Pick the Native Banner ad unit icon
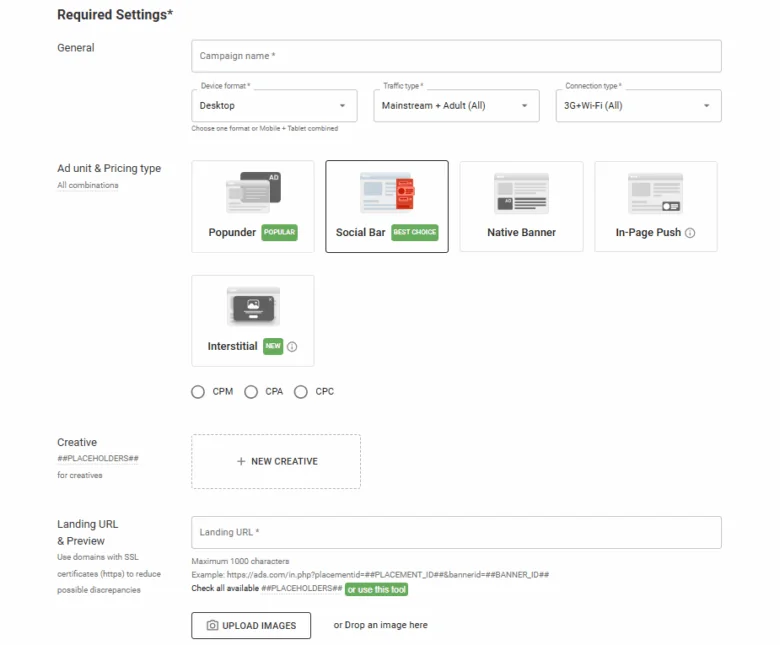This screenshot has height=645, width=780. pos(521,192)
